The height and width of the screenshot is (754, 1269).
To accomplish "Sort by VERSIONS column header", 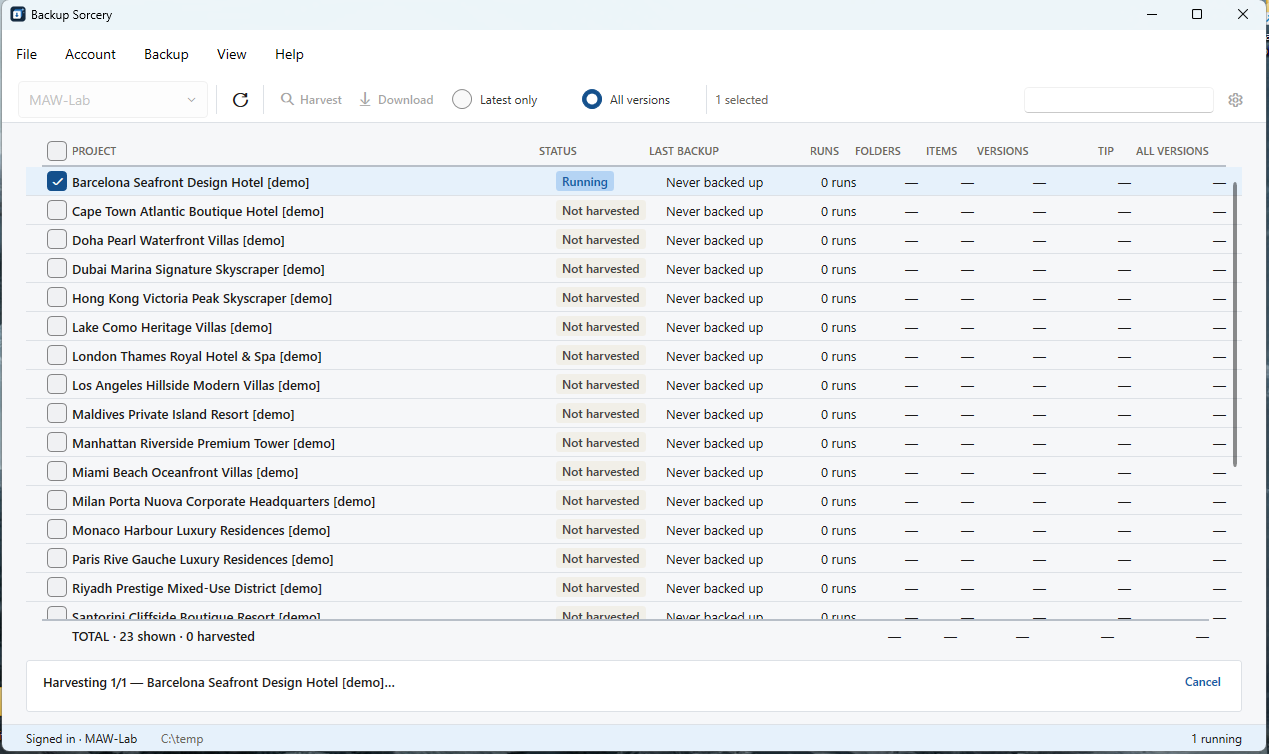I will [1003, 151].
